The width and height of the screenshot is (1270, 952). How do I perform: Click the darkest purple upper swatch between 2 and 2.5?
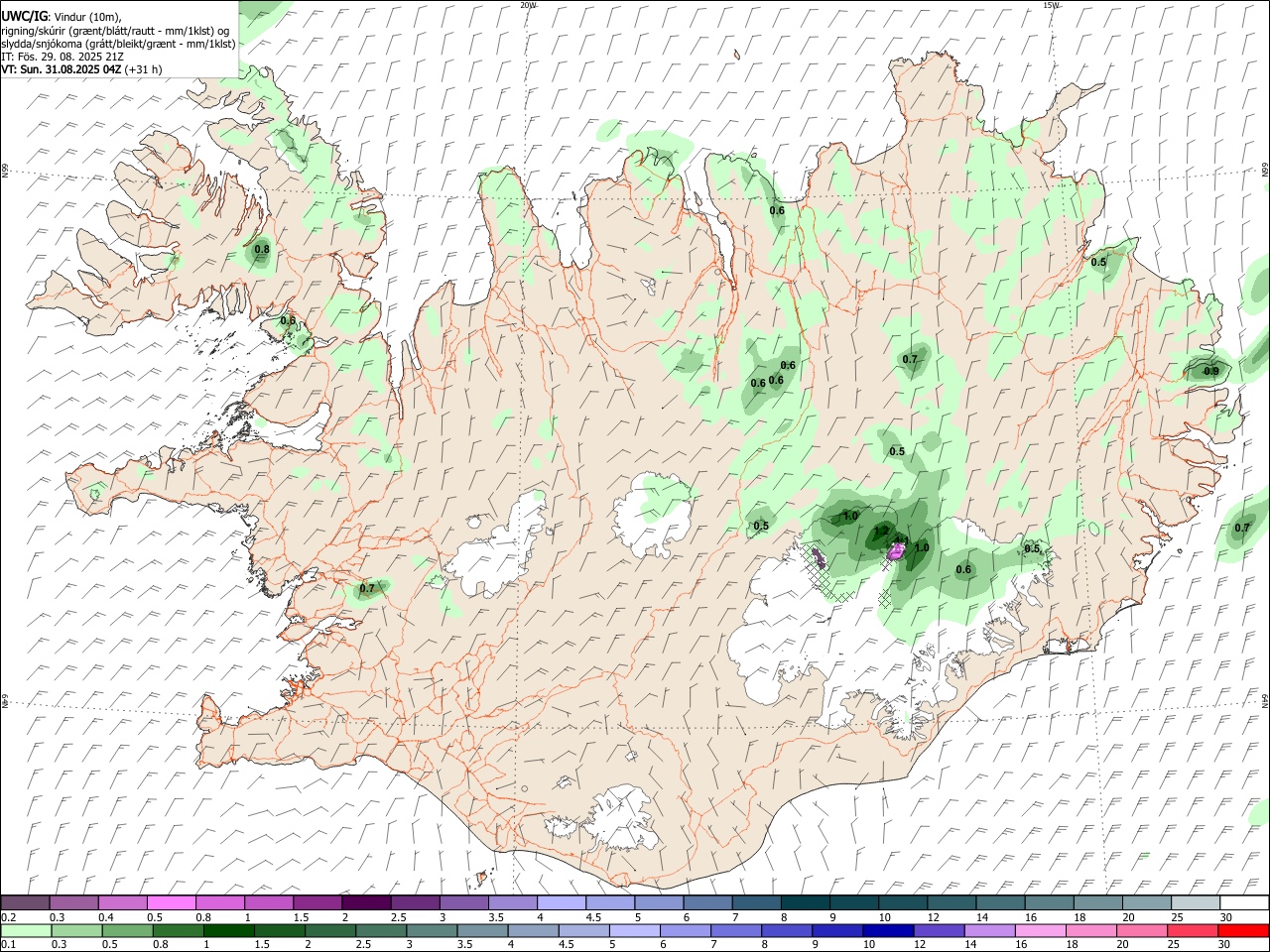click(366, 902)
